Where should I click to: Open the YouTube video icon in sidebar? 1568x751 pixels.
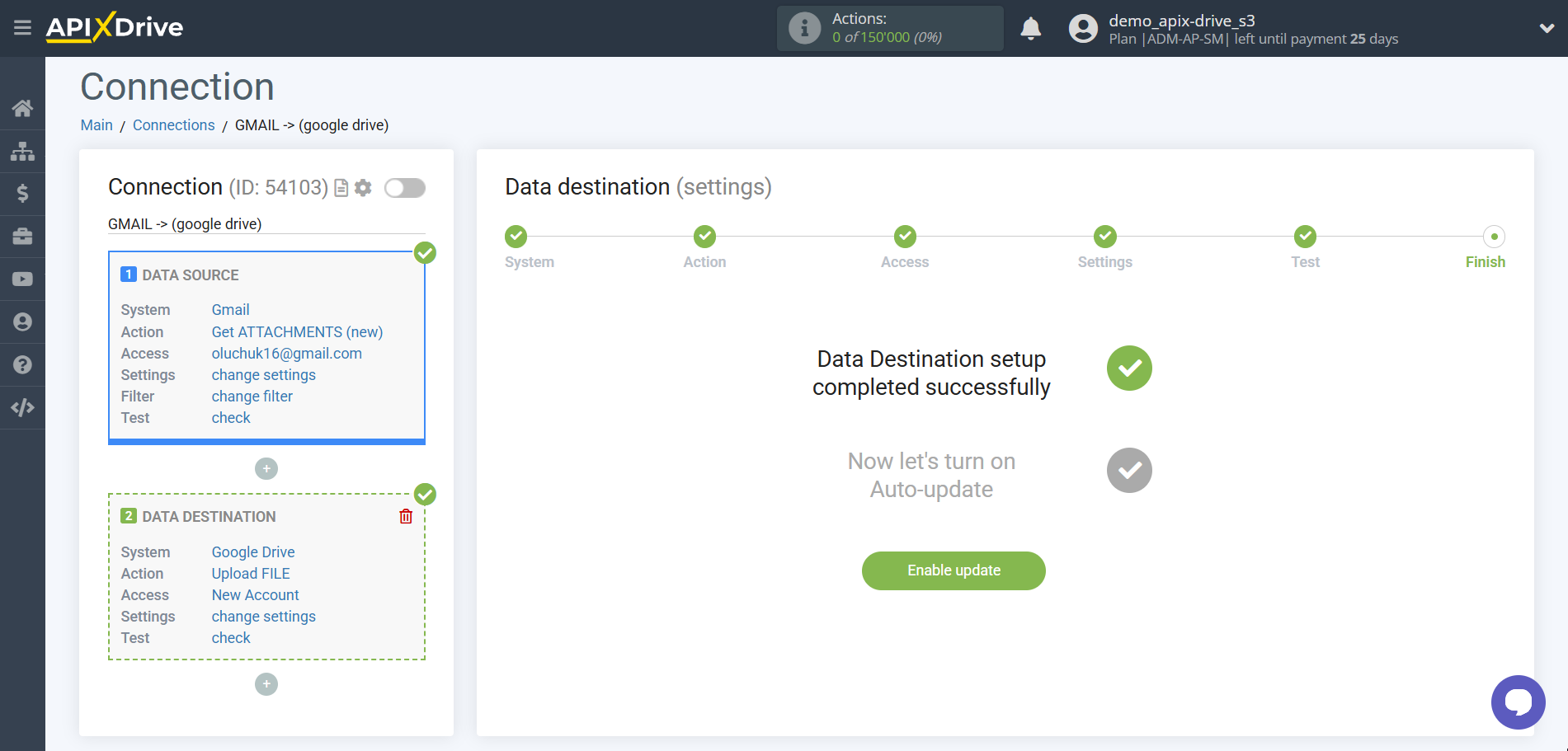(22, 279)
